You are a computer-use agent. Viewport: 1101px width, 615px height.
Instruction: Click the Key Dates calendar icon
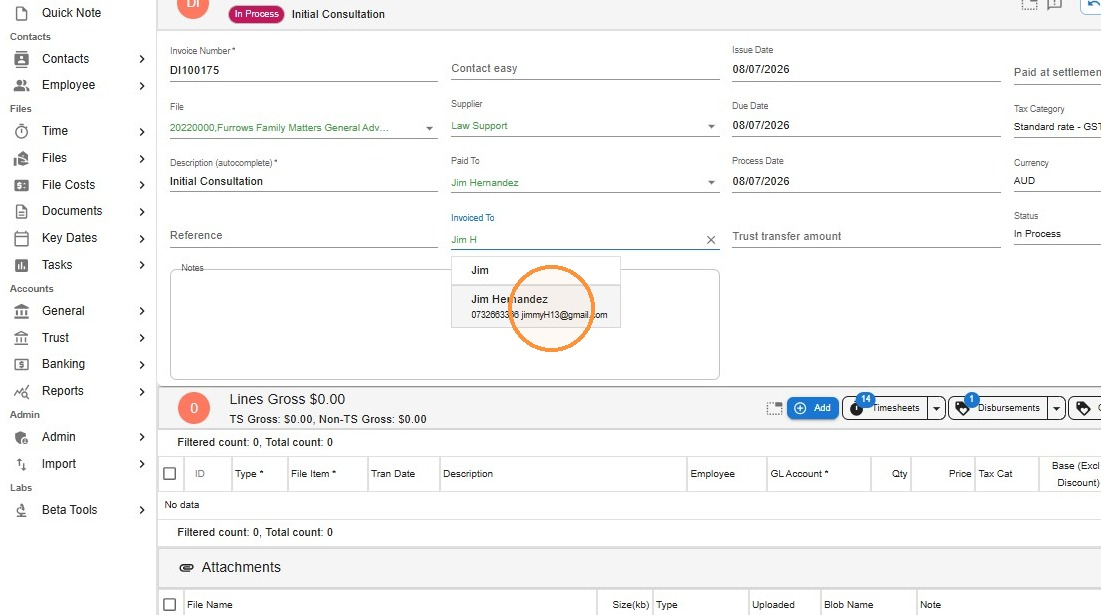pos(22,238)
